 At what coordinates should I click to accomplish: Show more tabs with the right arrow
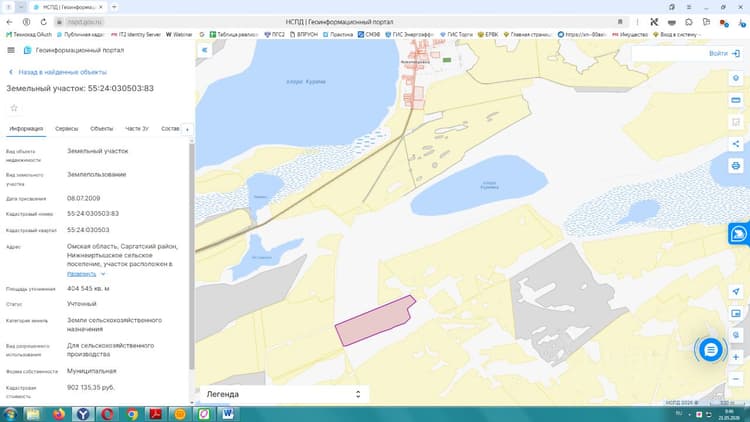click(188, 129)
